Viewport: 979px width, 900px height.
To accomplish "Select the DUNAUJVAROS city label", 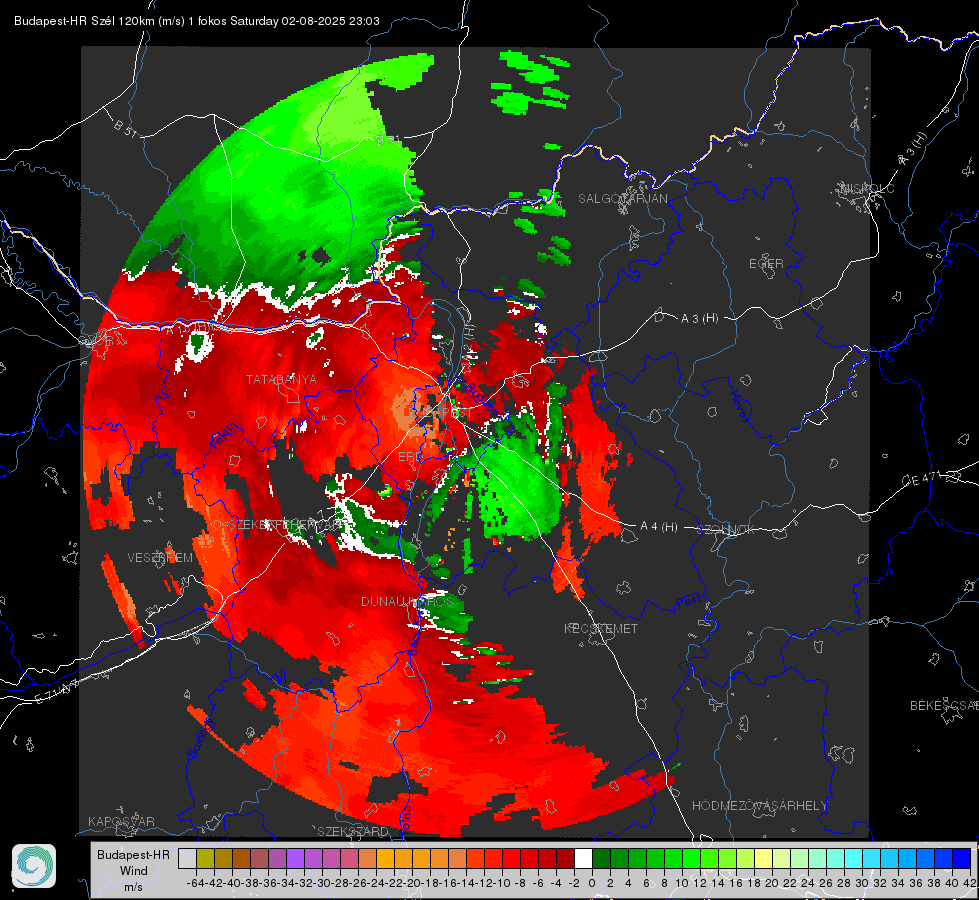I will tap(408, 601).
